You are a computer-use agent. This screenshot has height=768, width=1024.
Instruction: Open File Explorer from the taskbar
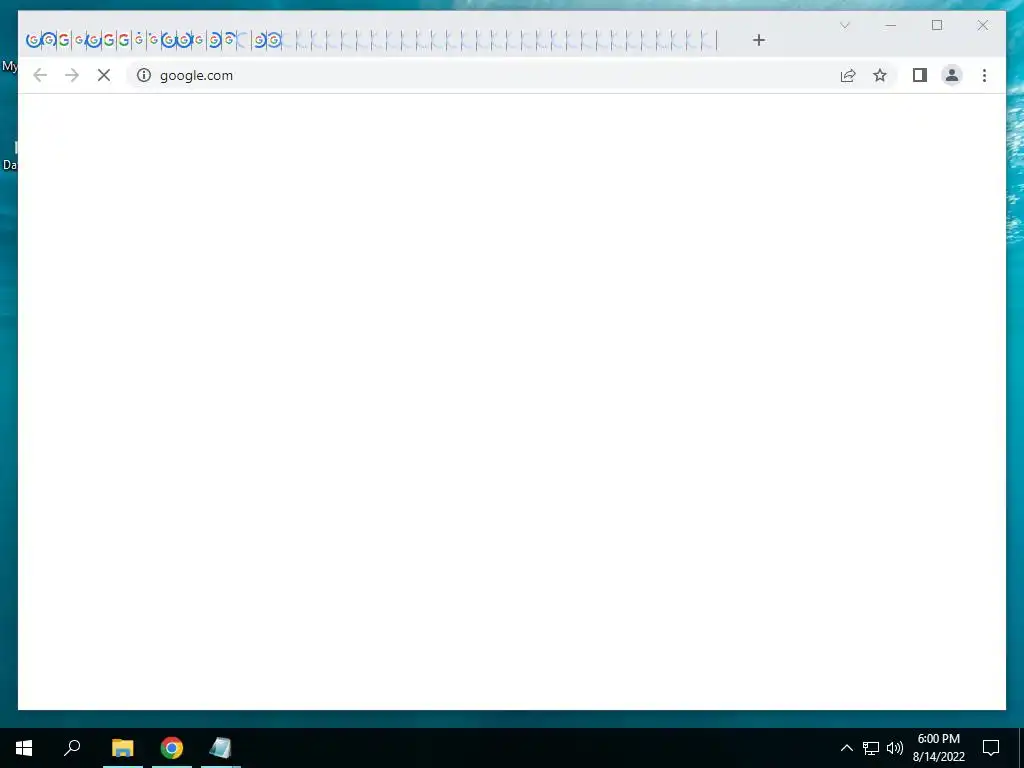(122, 748)
